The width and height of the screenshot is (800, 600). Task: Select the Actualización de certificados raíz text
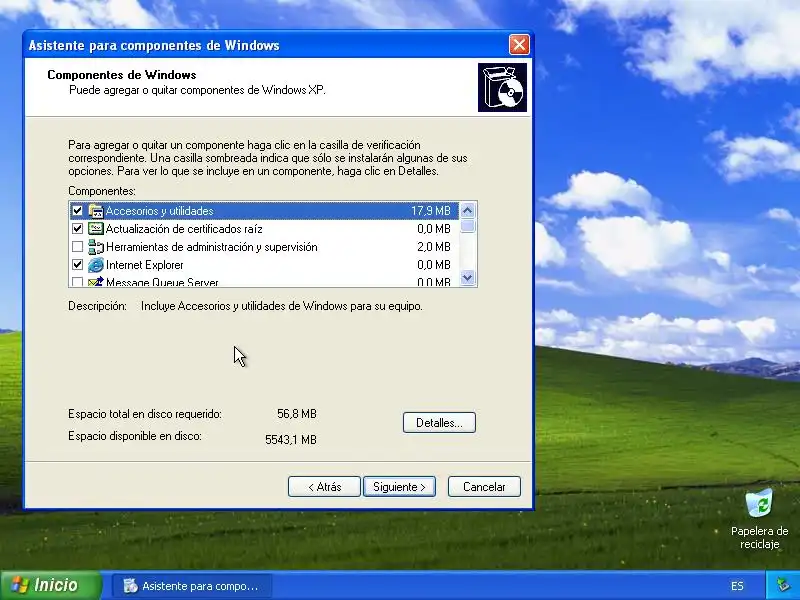point(184,229)
